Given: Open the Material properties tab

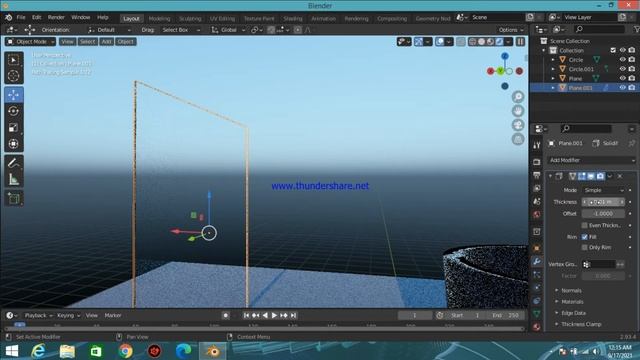Looking at the screenshot, I should (x=537, y=327).
